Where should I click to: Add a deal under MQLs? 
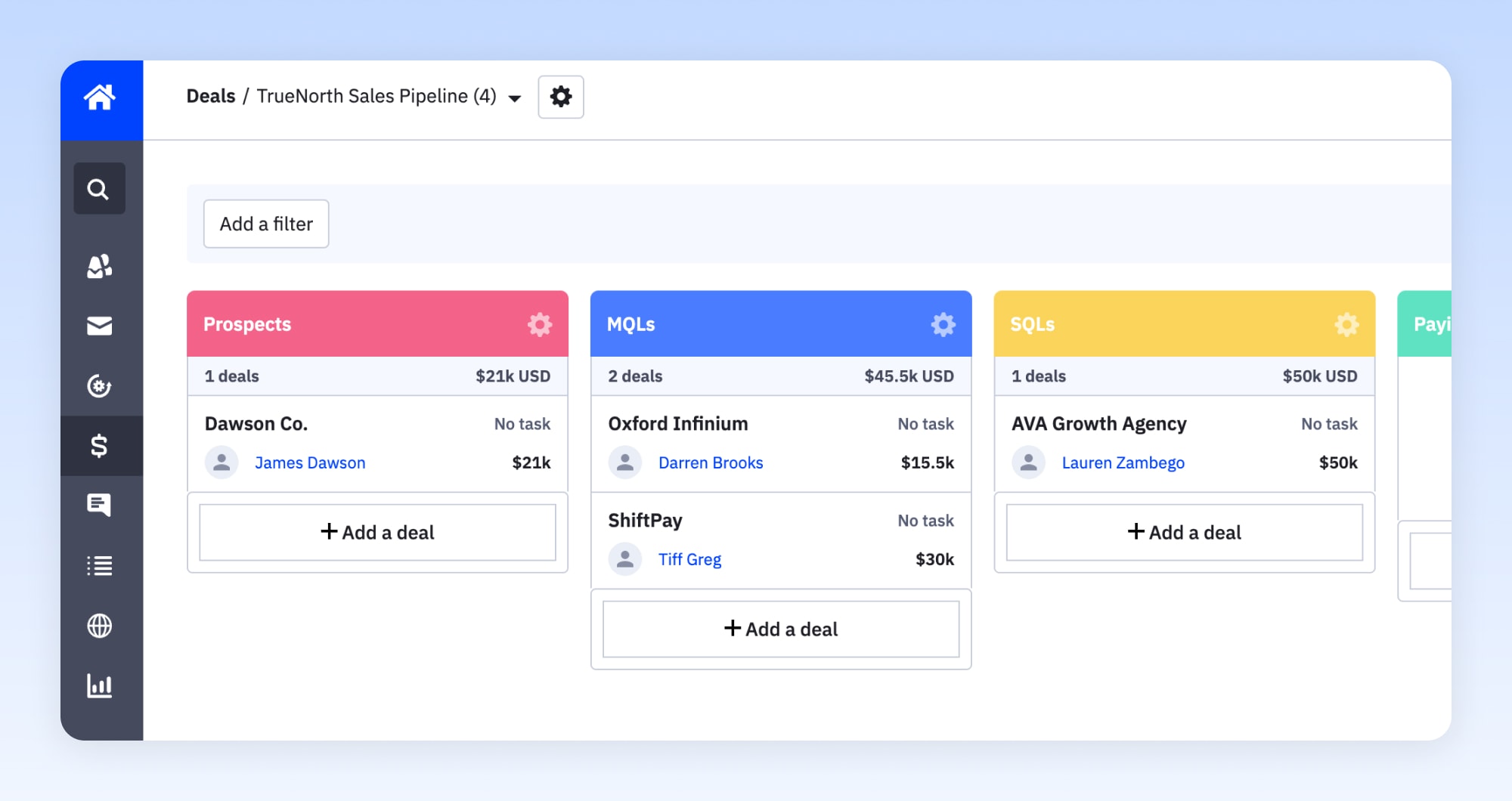coord(781,629)
